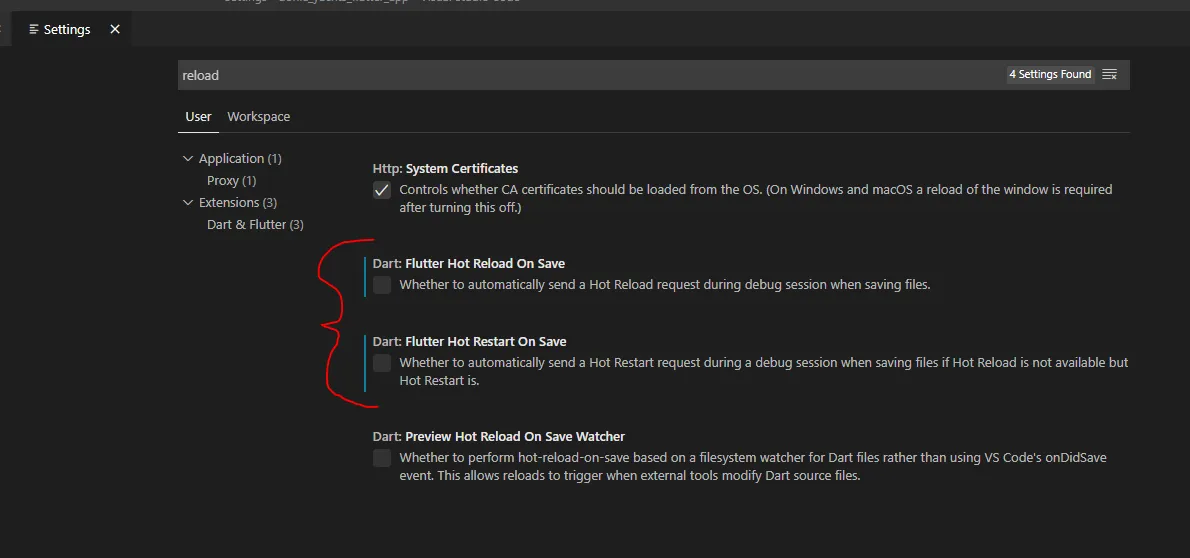1190x558 pixels.
Task: Select the Extensions (3) tree label
Action: pyautogui.click(x=238, y=203)
